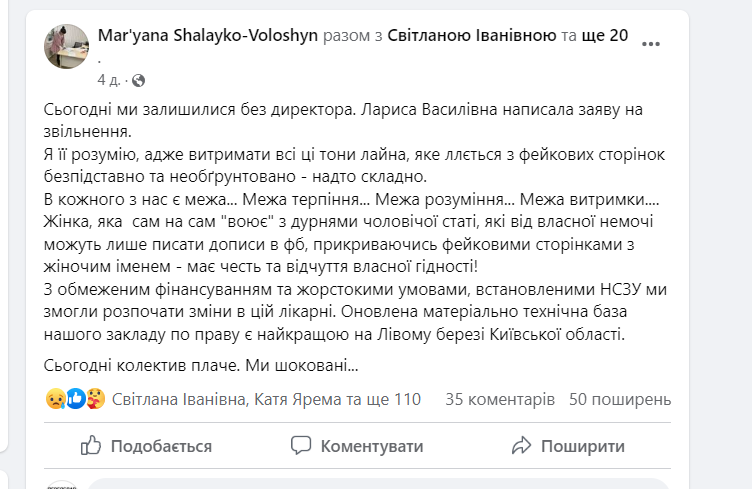Show who reacted: Світлана Іванівна, Катя Ярема
This screenshot has height=489, width=752.
(x=266, y=399)
